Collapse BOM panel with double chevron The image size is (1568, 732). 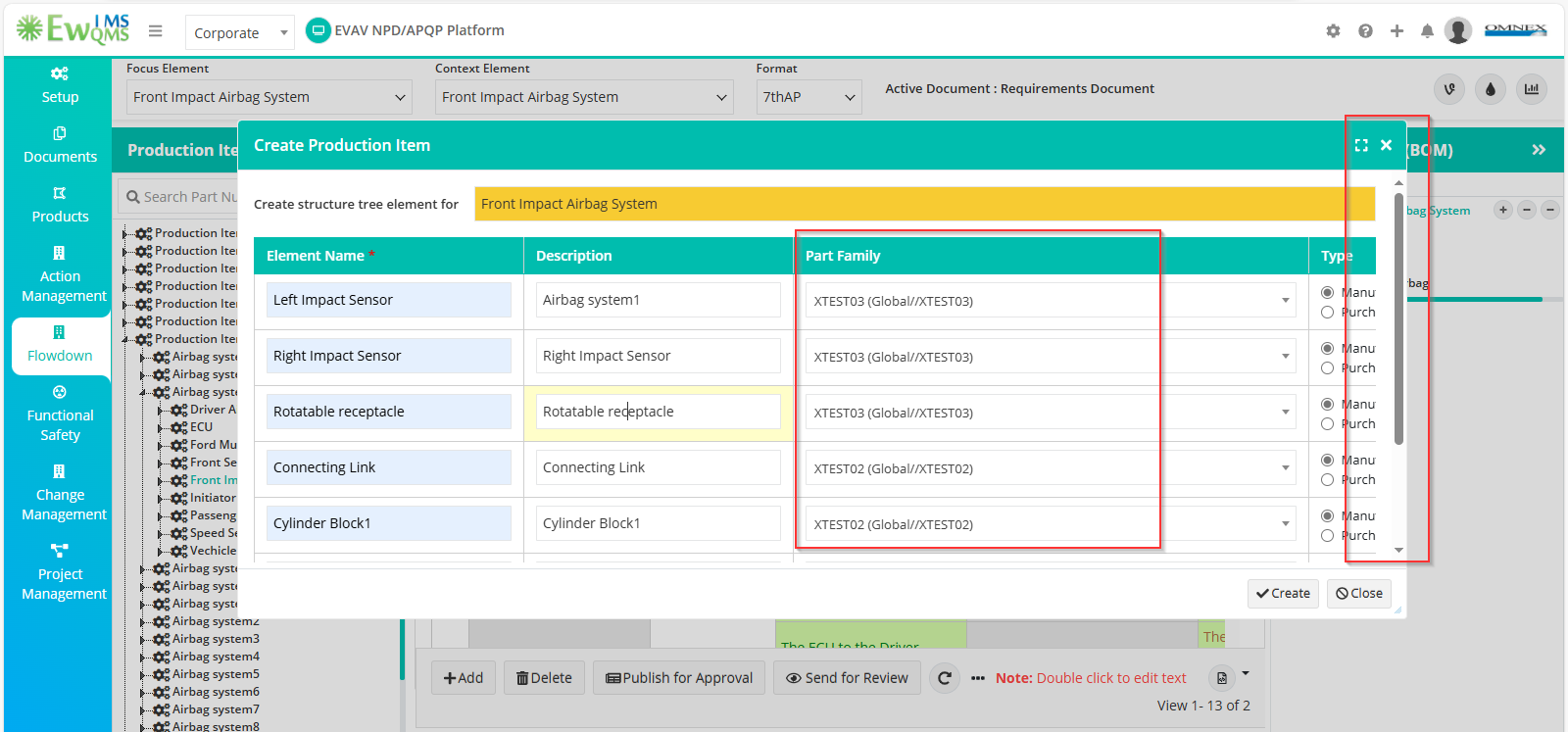(x=1539, y=150)
